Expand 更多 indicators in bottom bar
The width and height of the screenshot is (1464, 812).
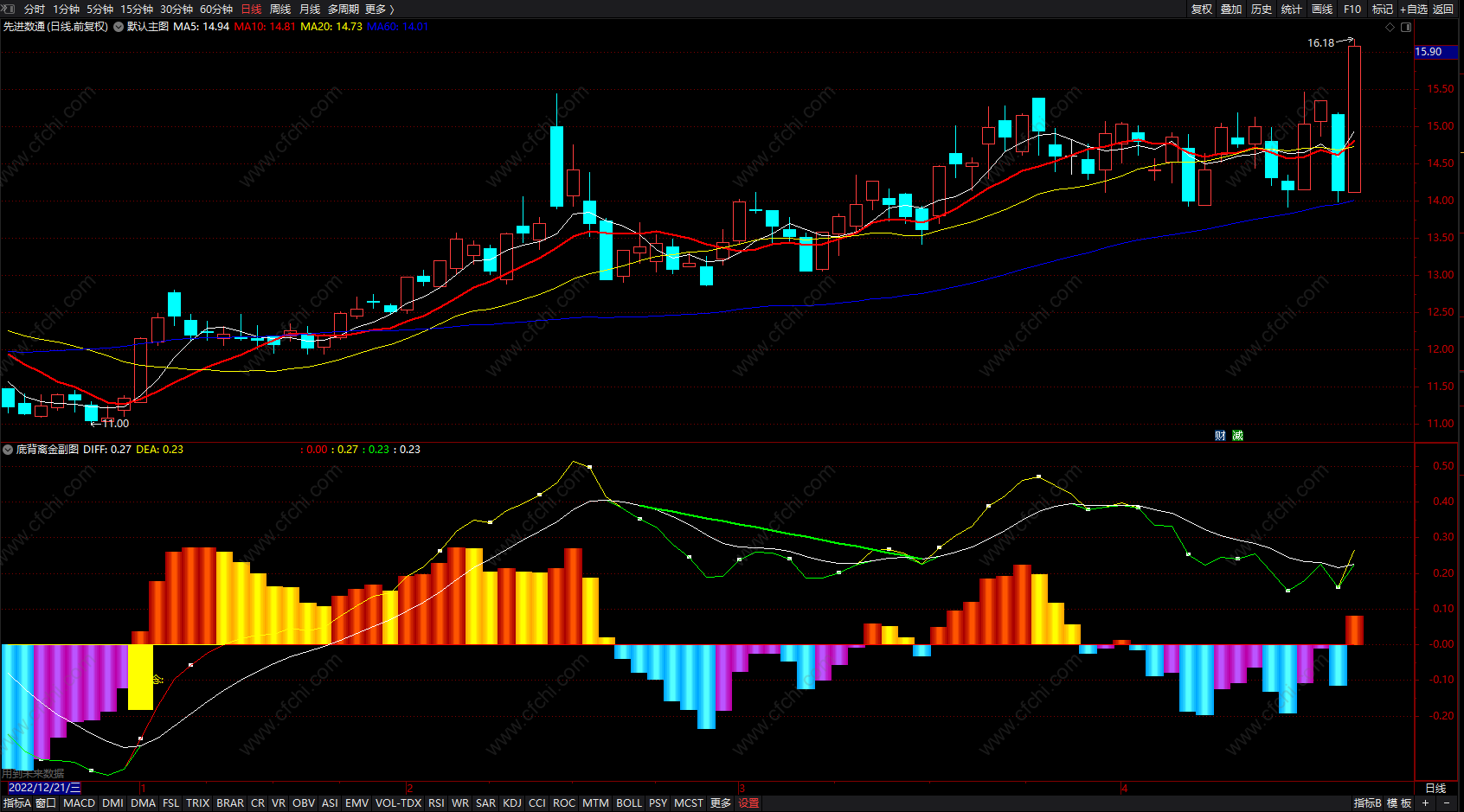point(721,803)
